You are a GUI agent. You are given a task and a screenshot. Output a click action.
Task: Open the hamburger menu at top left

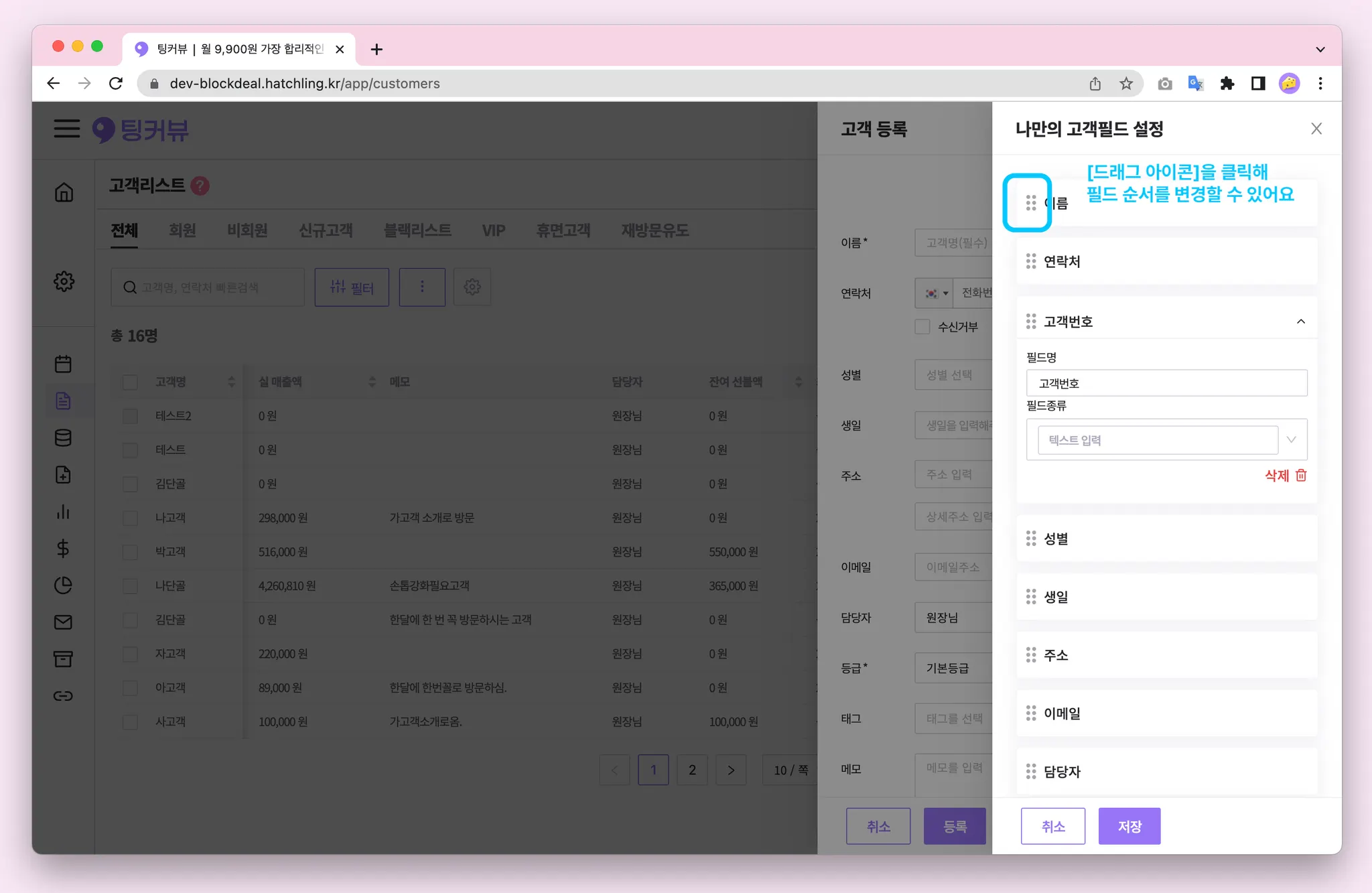66,129
